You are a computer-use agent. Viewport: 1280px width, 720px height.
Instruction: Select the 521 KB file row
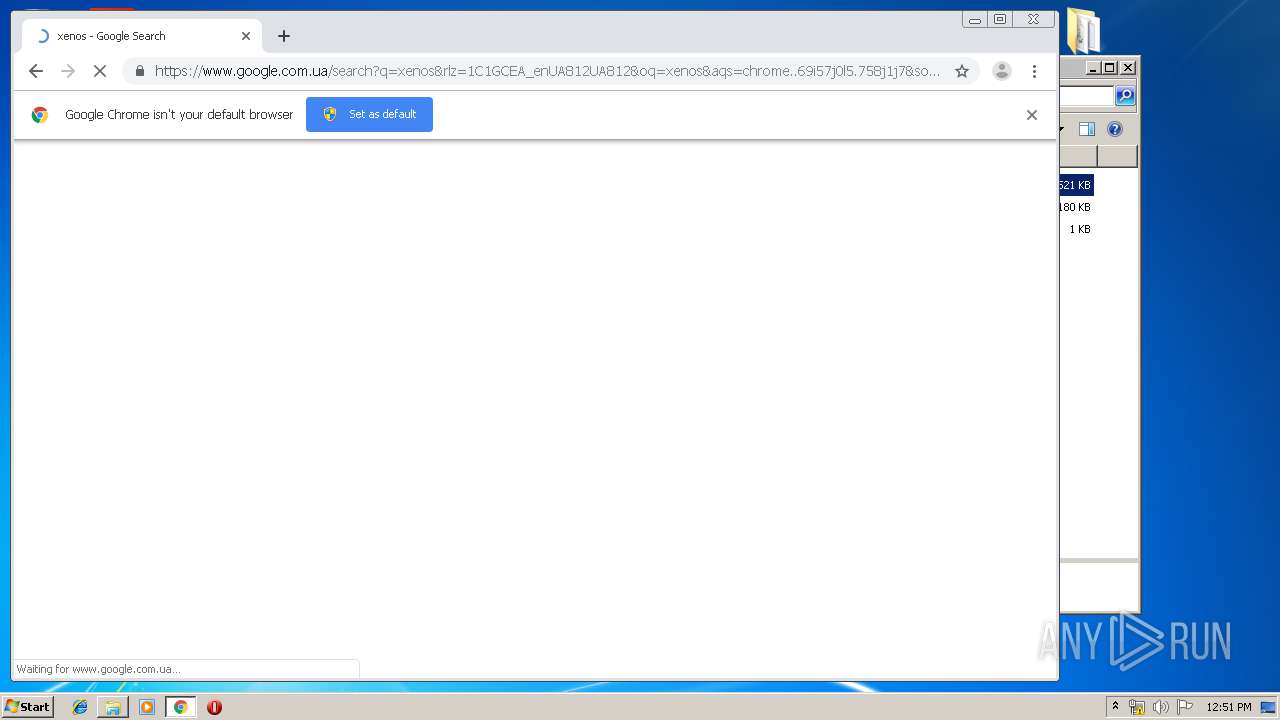point(1076,185)
